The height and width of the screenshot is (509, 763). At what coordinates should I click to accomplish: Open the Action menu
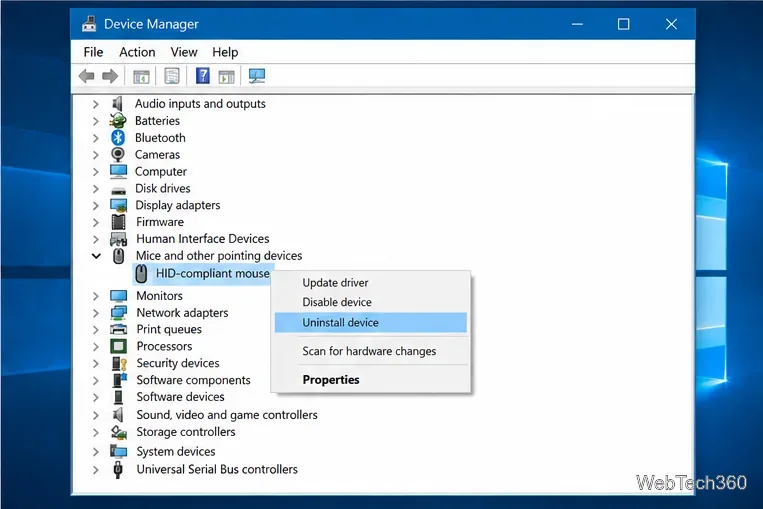pyautogui.click(x=137, y=52)
